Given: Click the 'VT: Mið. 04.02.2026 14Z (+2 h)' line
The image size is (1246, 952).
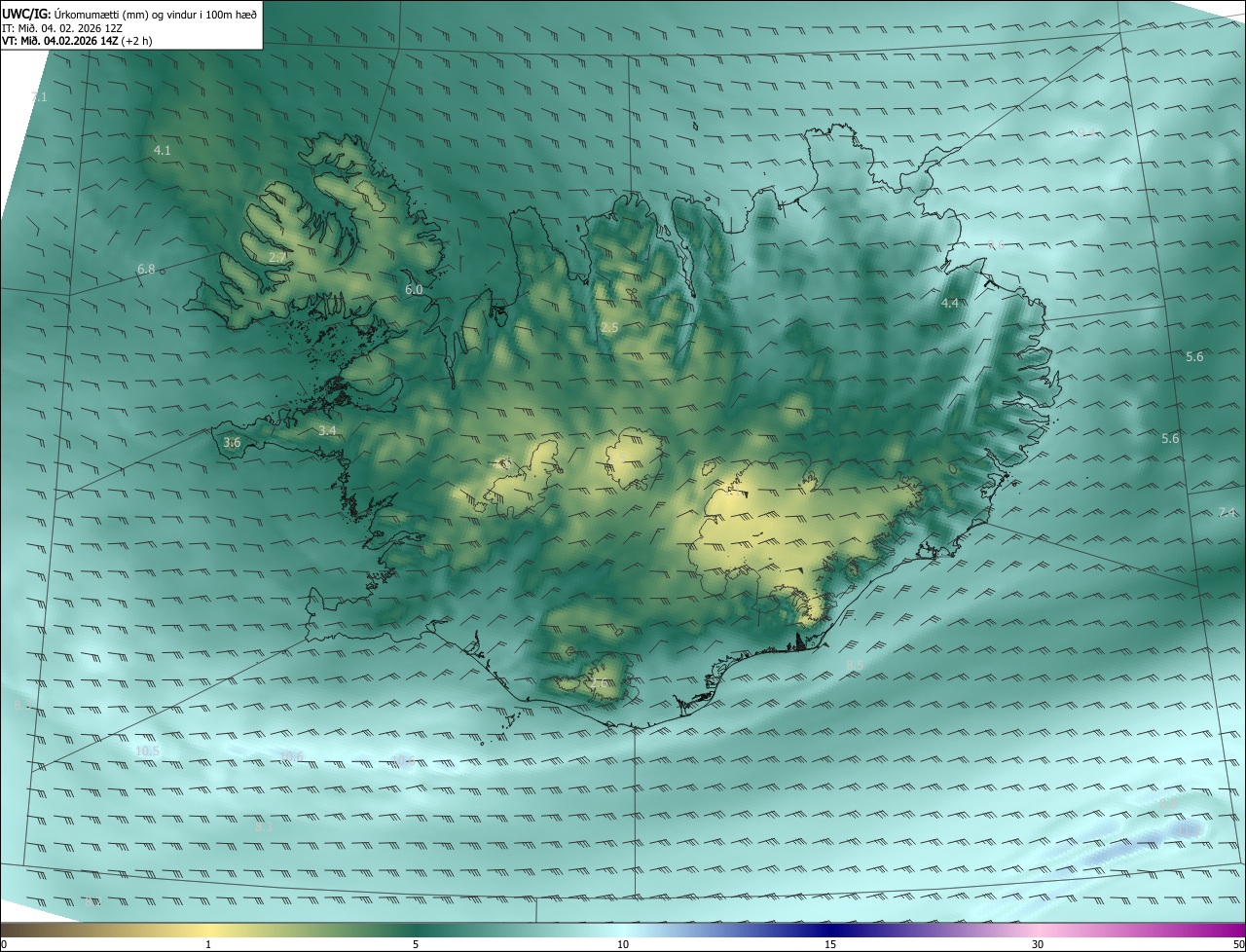Looking at the screenshot, I should 77,41.
